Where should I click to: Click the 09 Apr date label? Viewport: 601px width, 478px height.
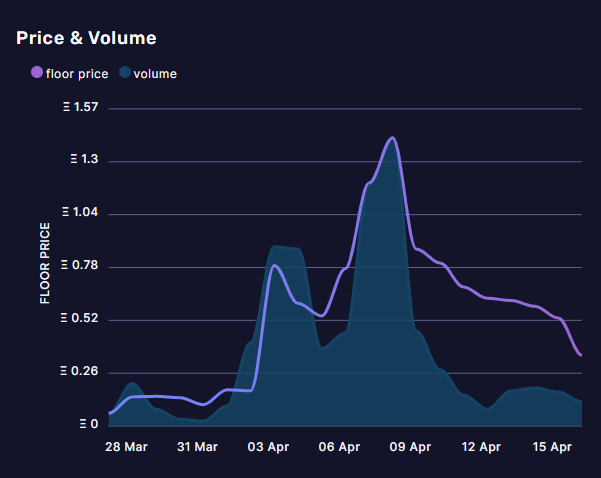coord(411,446)
